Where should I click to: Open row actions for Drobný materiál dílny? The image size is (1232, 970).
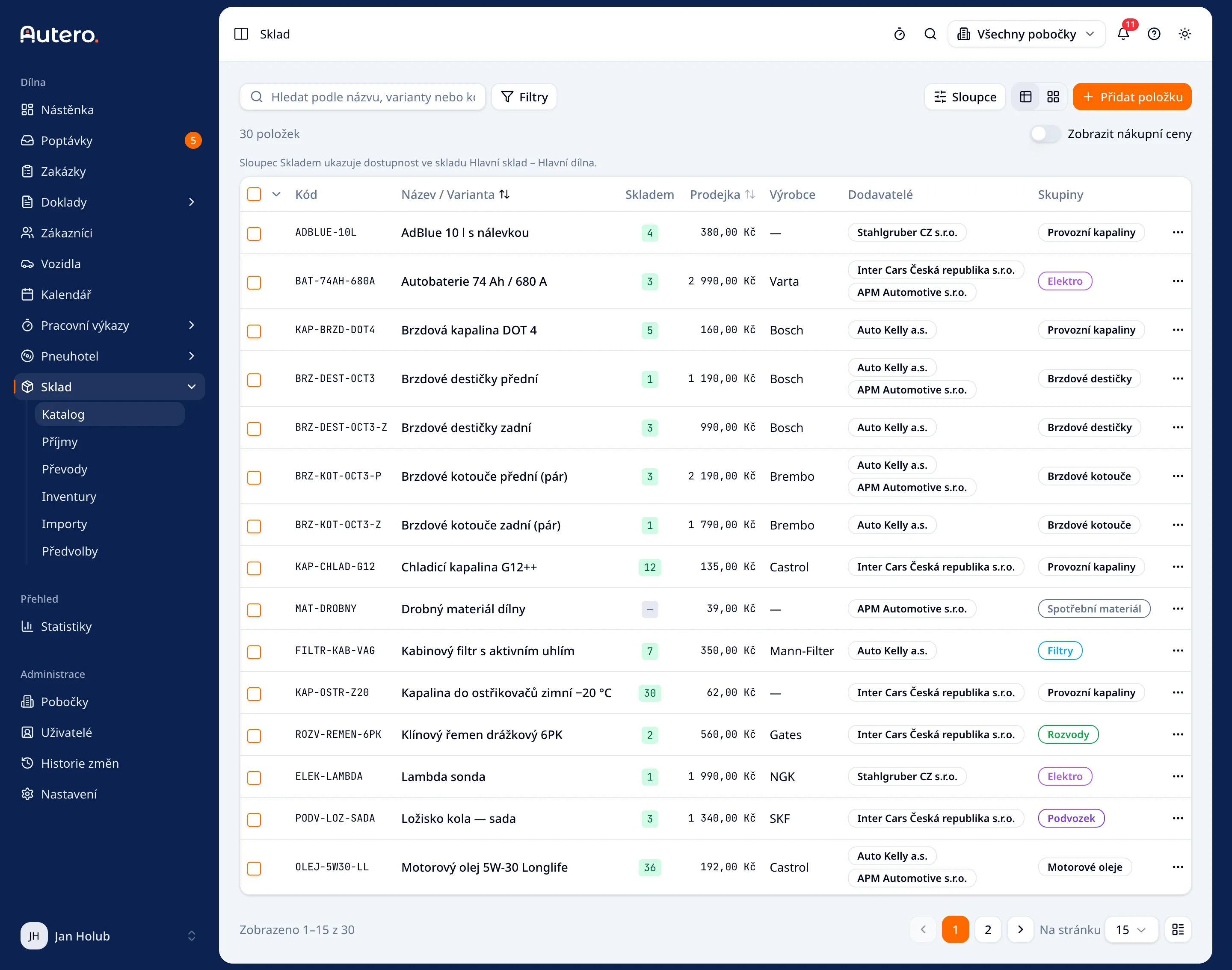[x=1178, y=609]
